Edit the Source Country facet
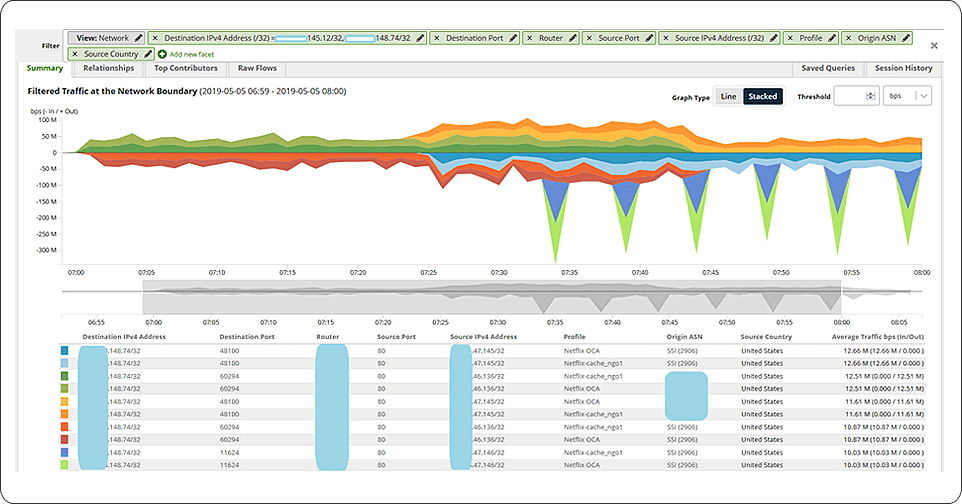Image resolution: width=962 pixels, height=504 pixels. pos(148,54)
